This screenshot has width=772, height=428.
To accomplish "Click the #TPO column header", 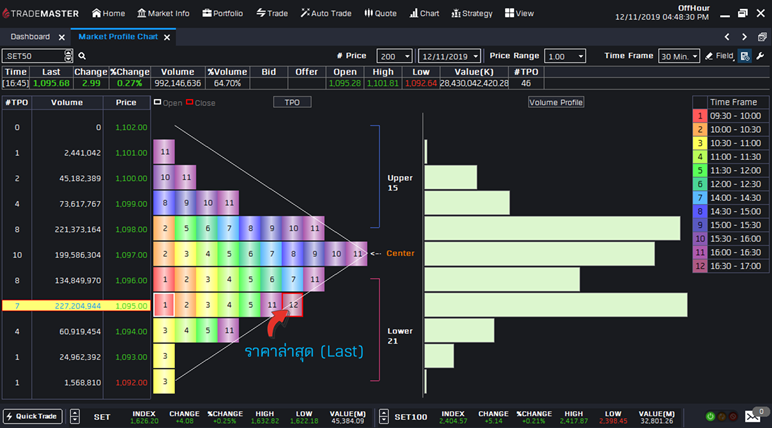I will coord(17,102).
